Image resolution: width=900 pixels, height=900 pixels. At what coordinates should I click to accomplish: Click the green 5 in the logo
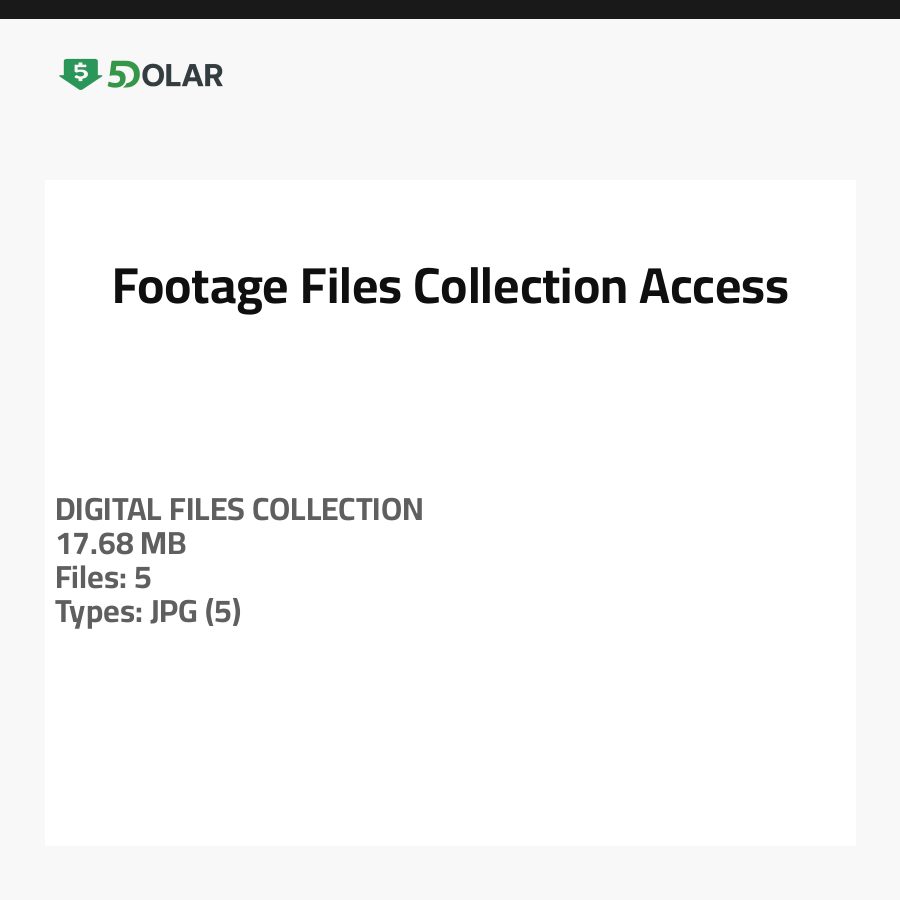click(116, 75)
